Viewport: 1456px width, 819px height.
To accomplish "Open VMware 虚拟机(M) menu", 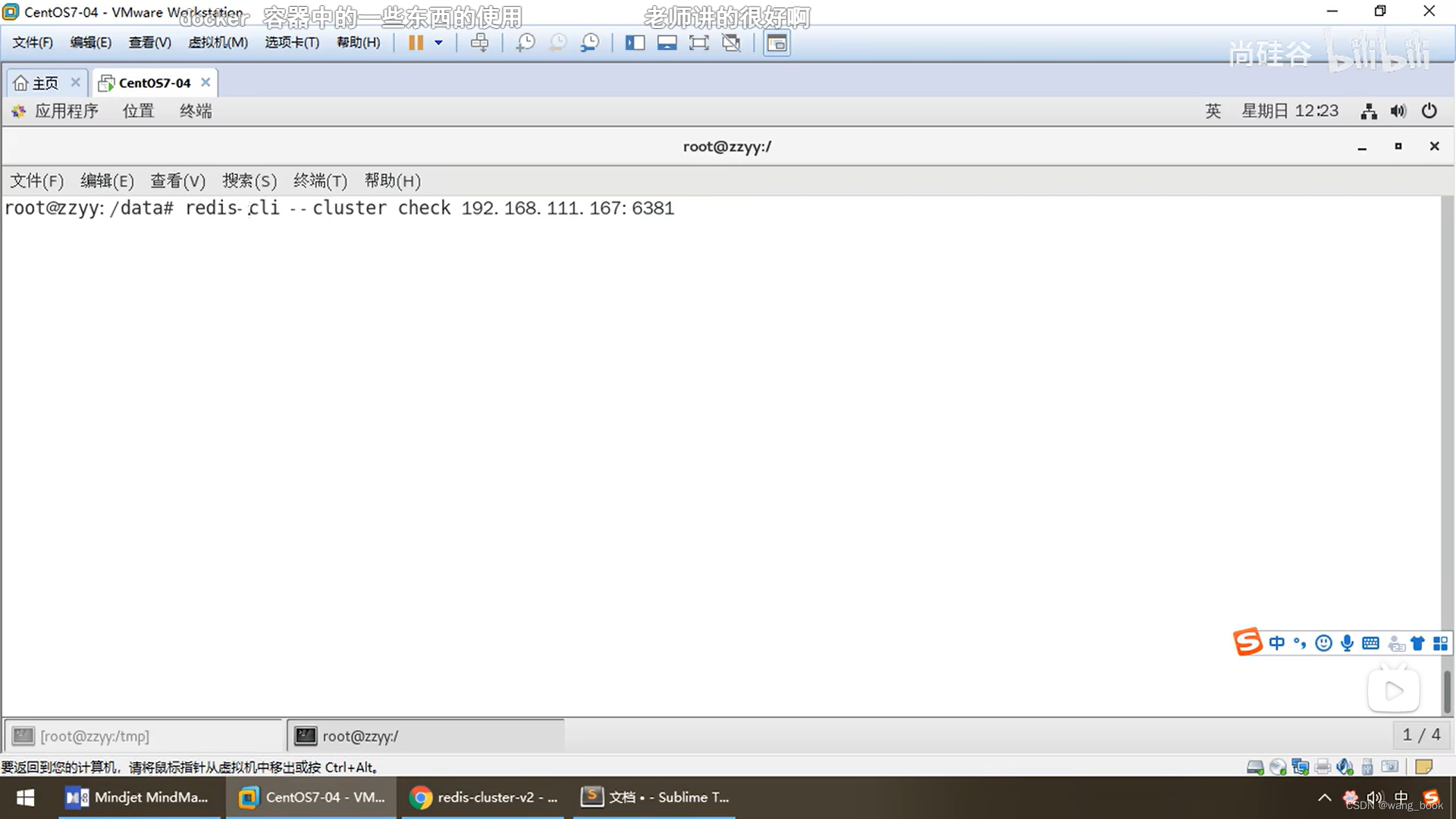I will coord(218,42).
